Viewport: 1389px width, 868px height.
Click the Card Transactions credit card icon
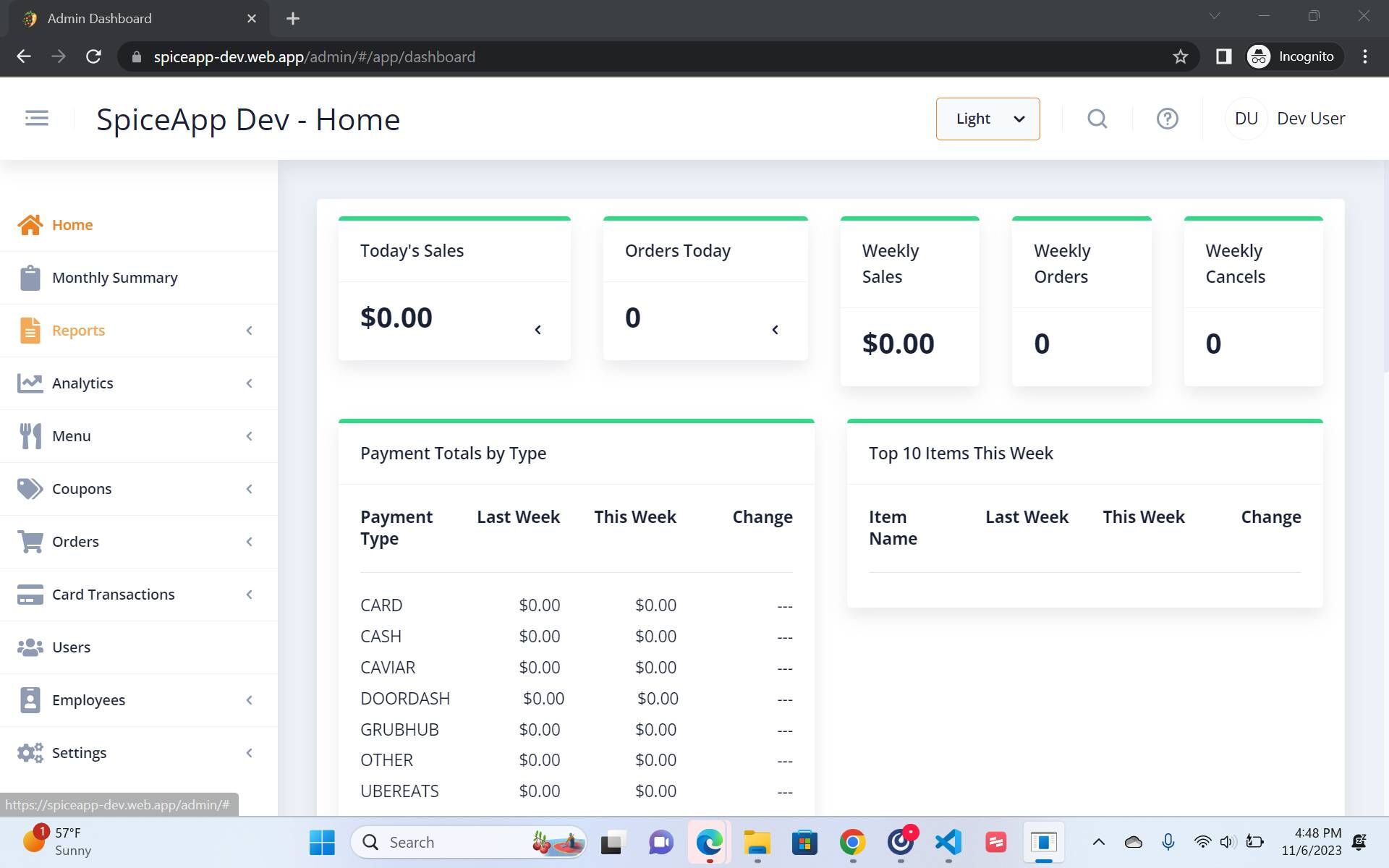point(30,595)
